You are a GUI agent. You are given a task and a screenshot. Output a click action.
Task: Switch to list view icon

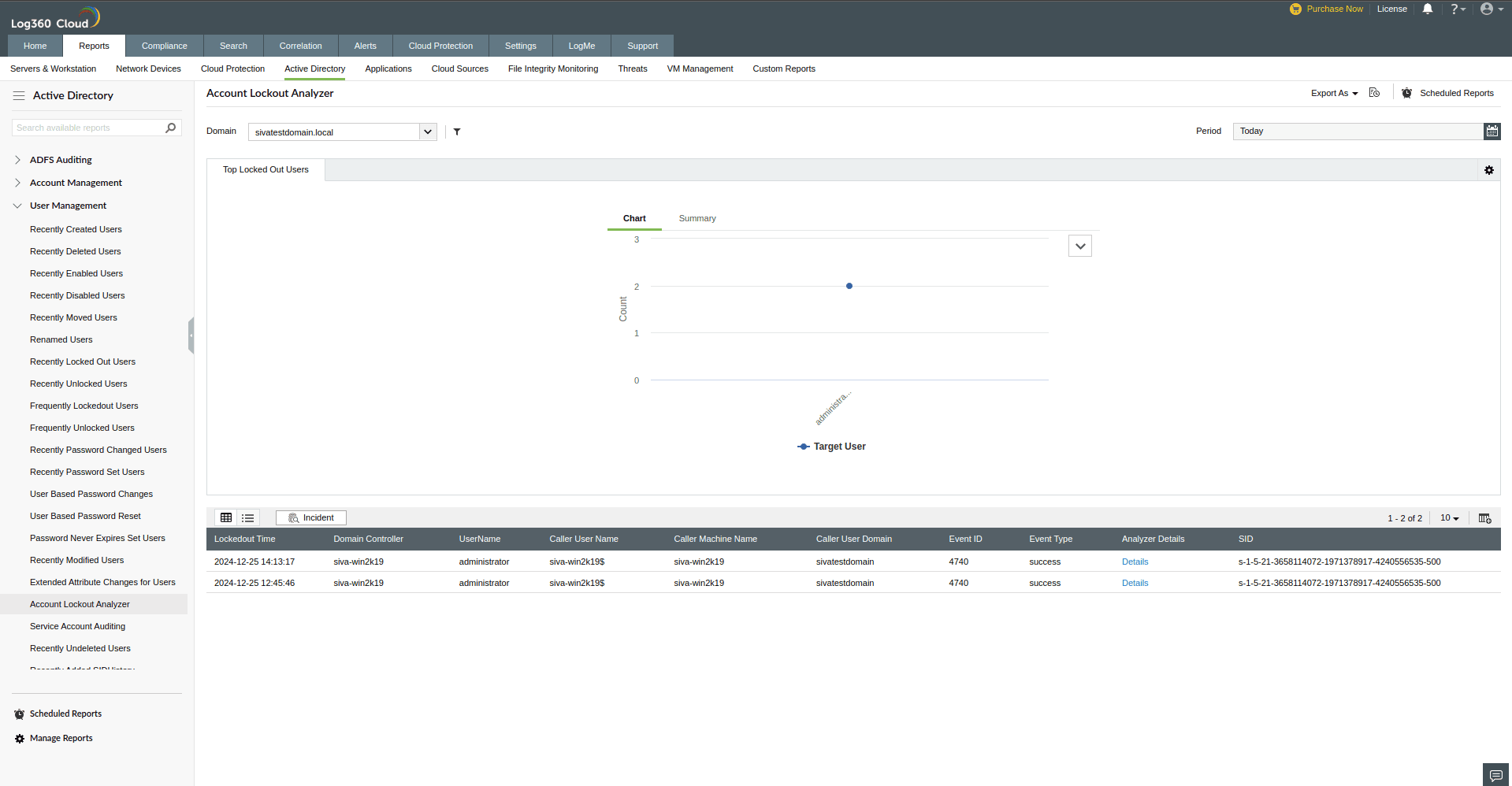tap(248, 517)
